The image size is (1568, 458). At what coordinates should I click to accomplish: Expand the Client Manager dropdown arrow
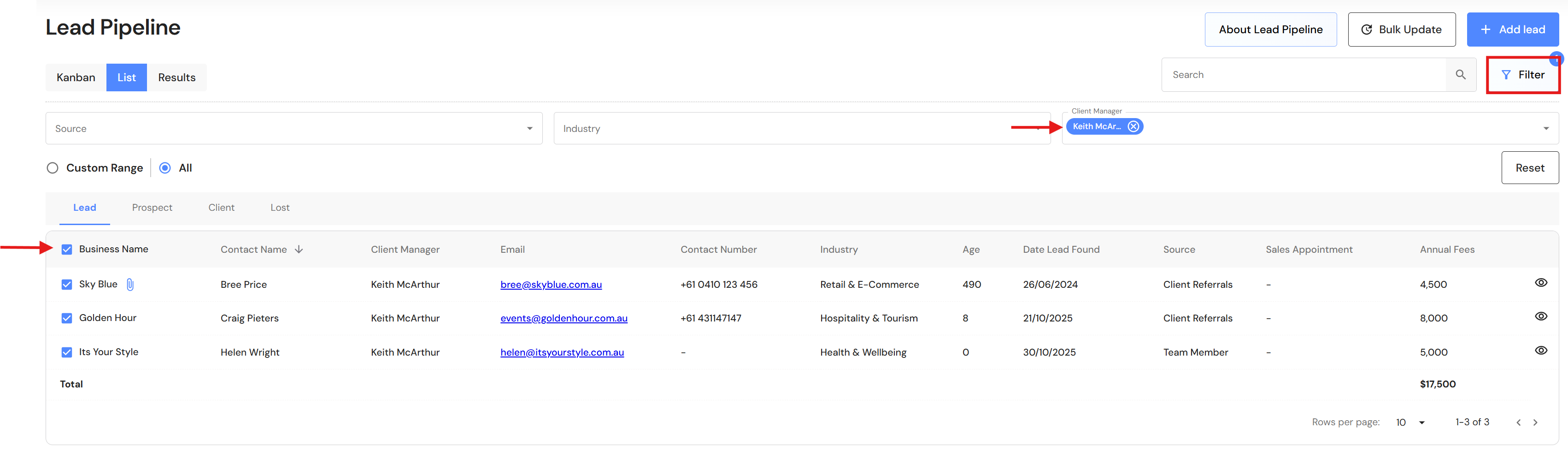[x=1545, y=129]
